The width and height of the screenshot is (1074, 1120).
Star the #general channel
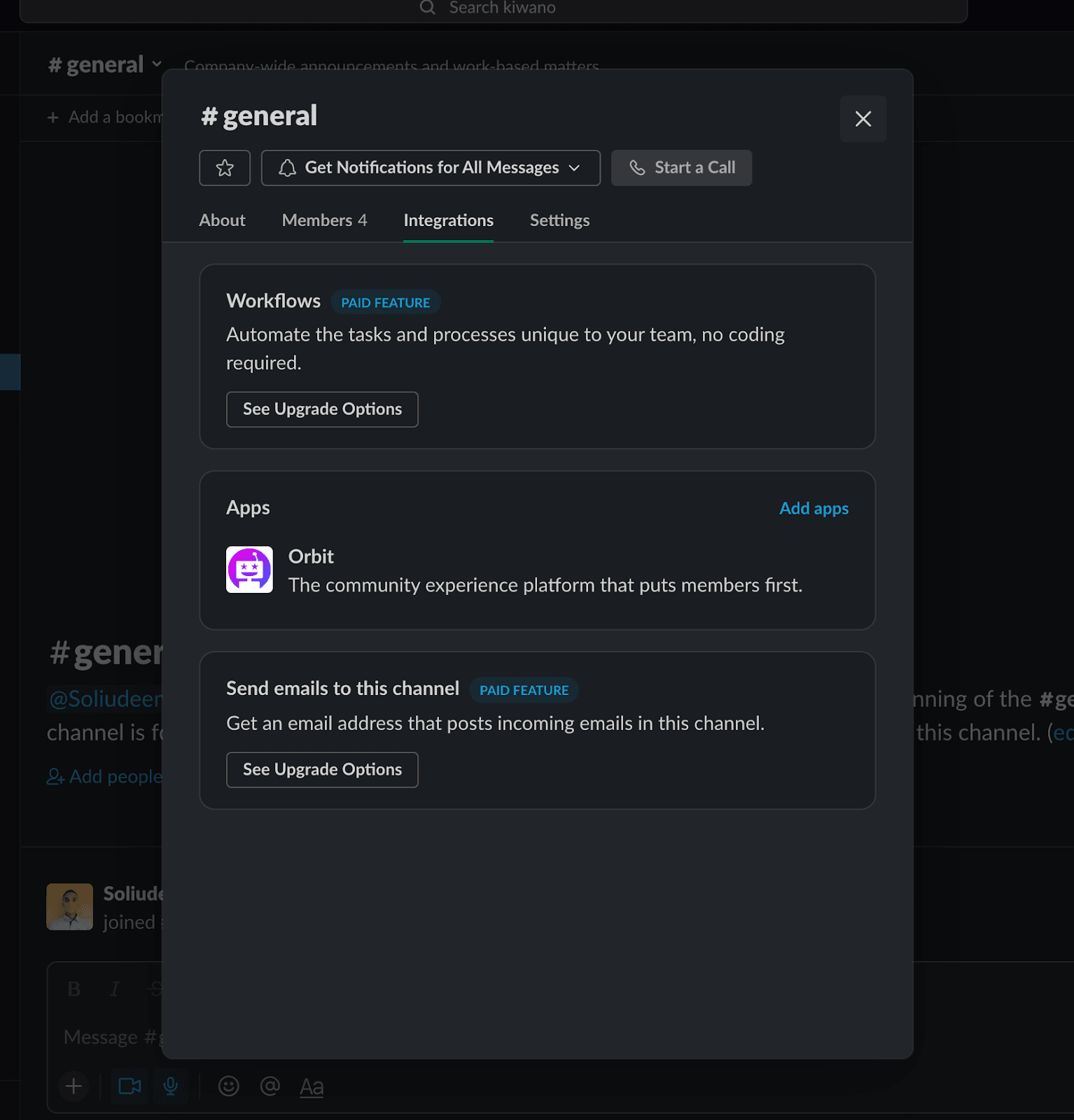point(224,168)
